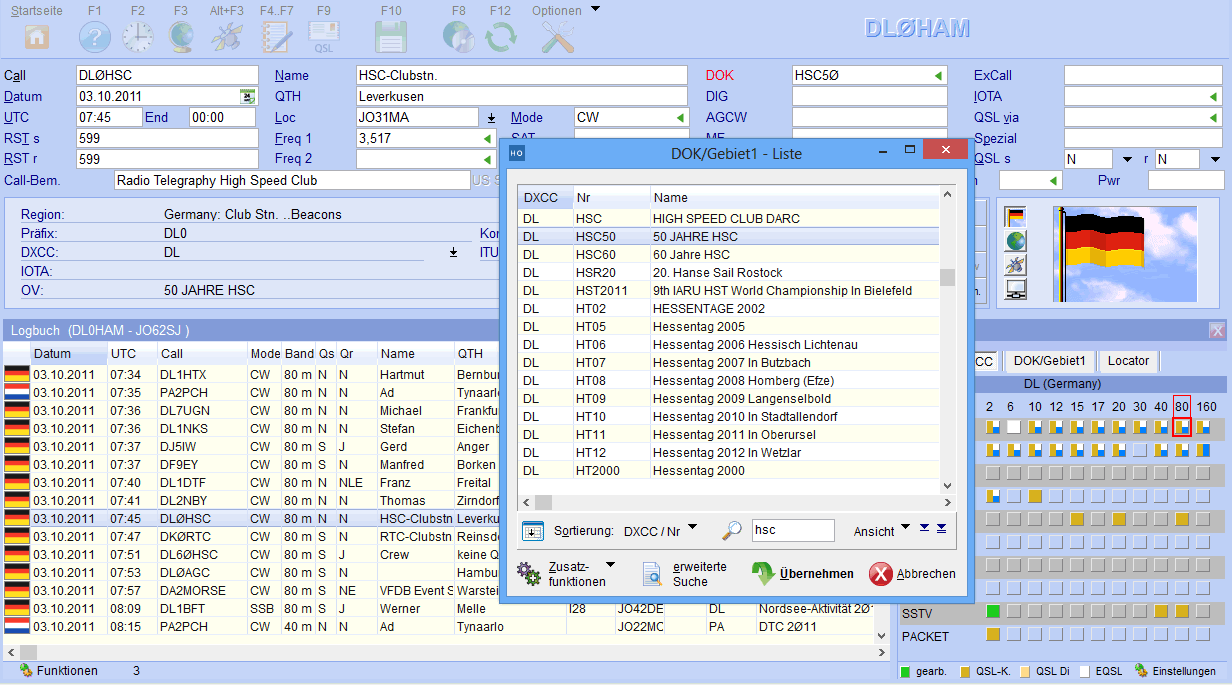Click the hsc search input field

pyautogui.click(x=792, y=531)
